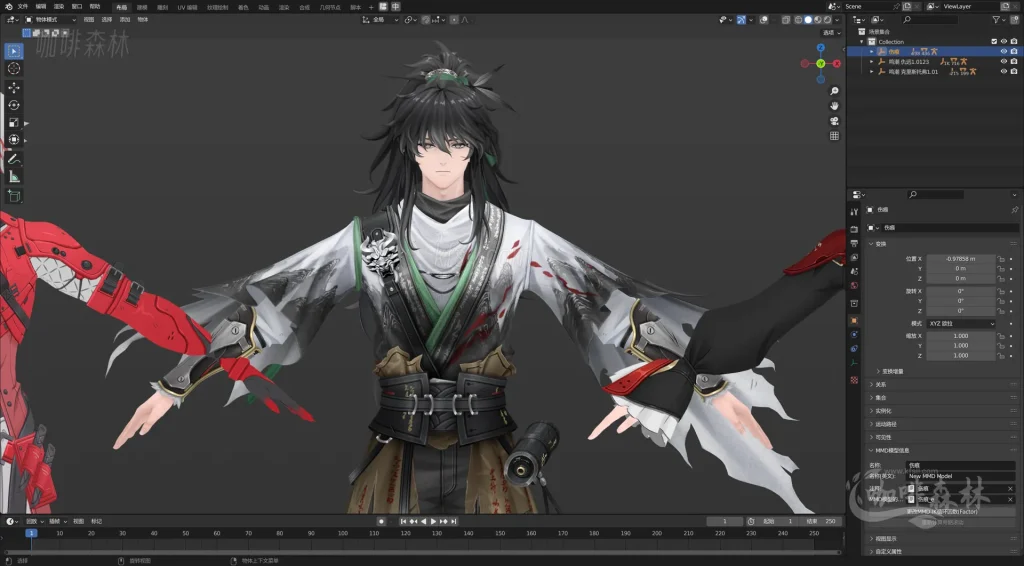Select the Annotate tool
This screenshot has width=1024, height=566.
(14, 159)
